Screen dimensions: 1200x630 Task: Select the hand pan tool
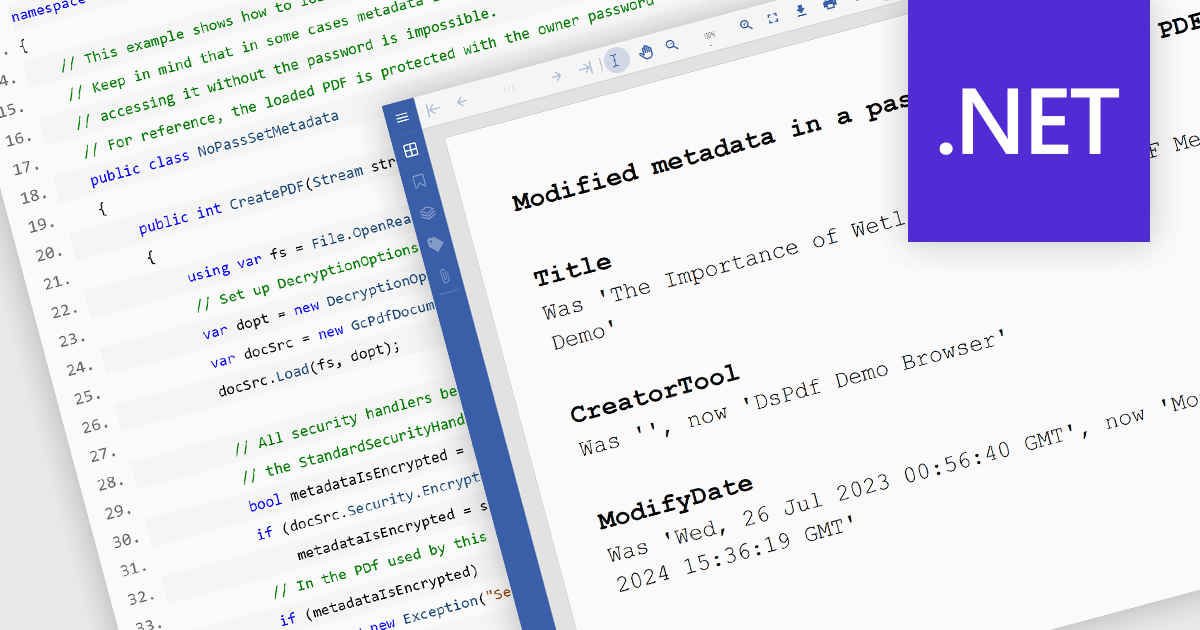(646, 54)
